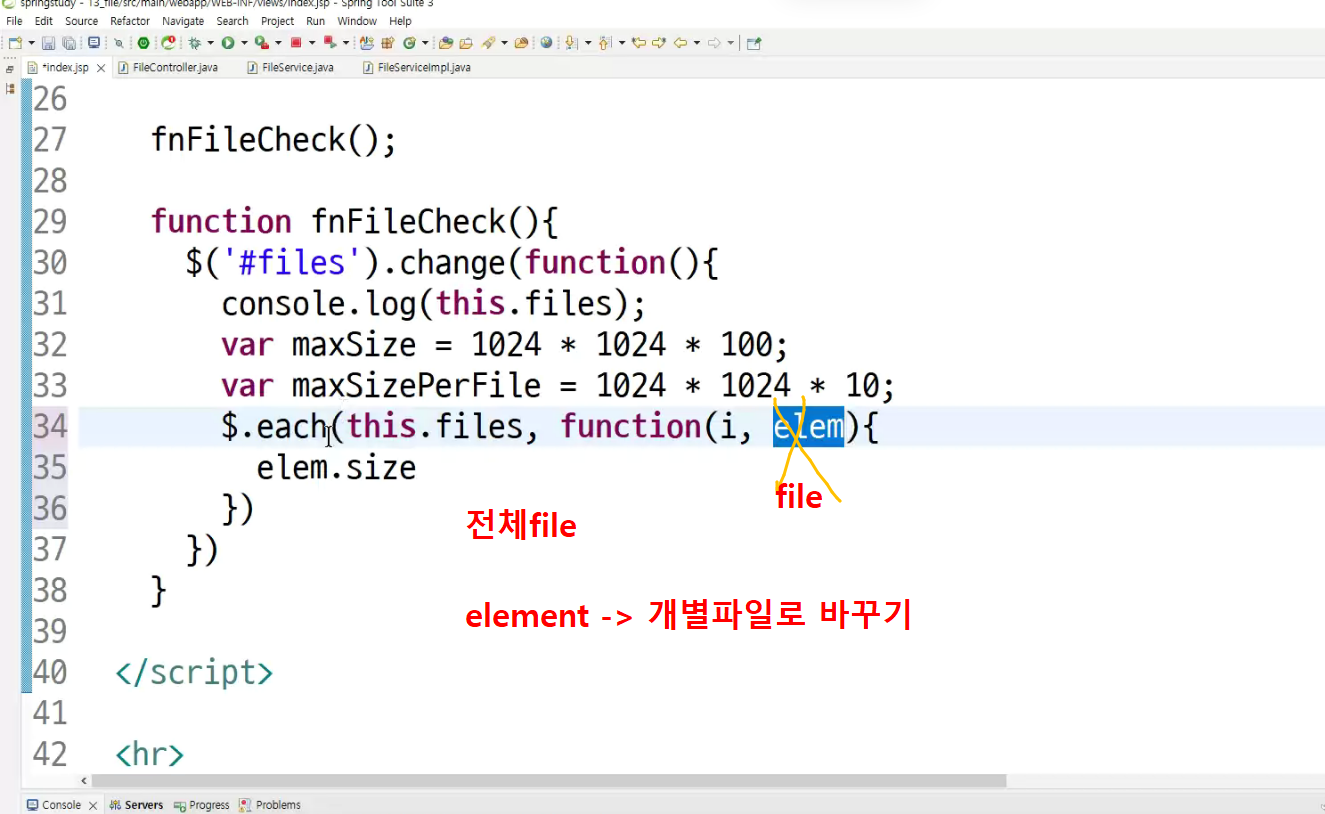Screen dimensions: 1325x814
Task: Open the Window menu
Action: [357, 21]
